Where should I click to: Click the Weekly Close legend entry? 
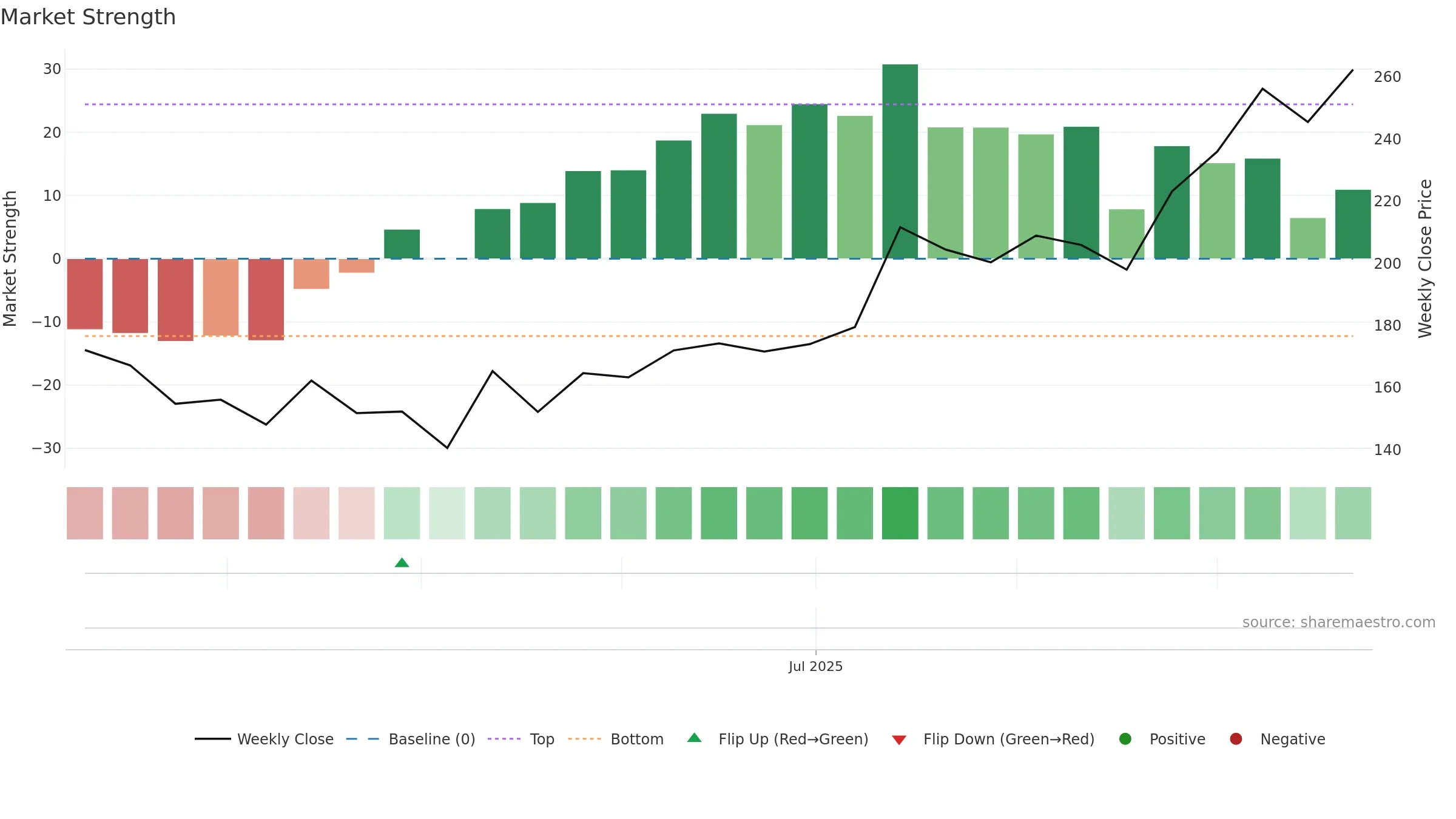point(264,739)
